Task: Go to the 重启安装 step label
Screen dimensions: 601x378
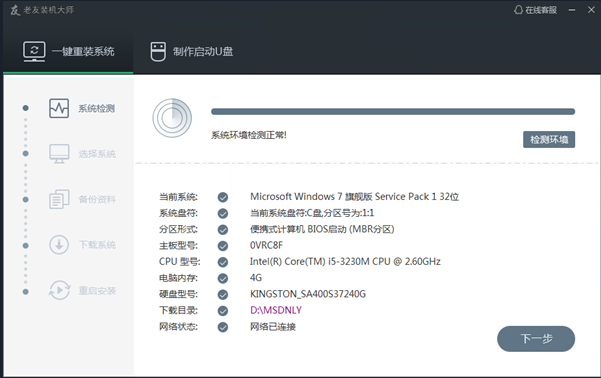Action: [97, 291]
